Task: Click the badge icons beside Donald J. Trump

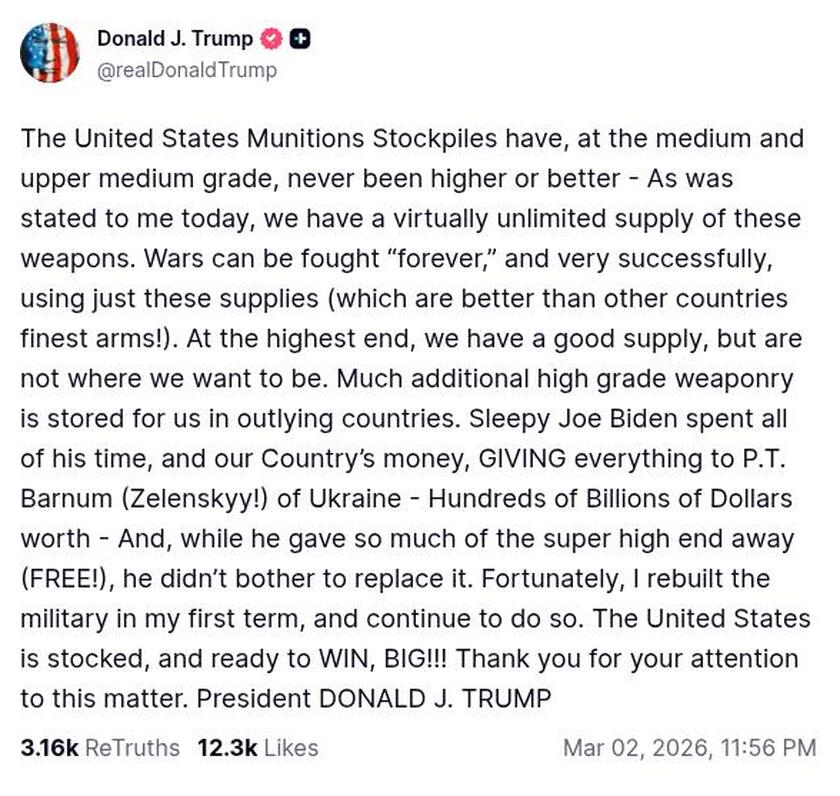Action: click(x=285, y=40)
